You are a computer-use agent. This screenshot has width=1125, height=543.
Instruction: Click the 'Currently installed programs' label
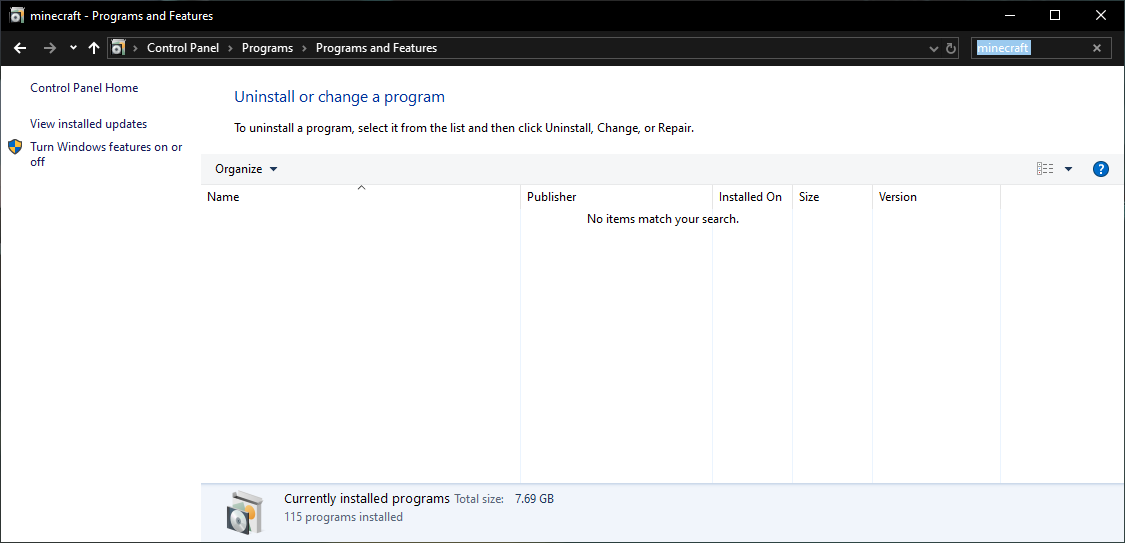367,498
